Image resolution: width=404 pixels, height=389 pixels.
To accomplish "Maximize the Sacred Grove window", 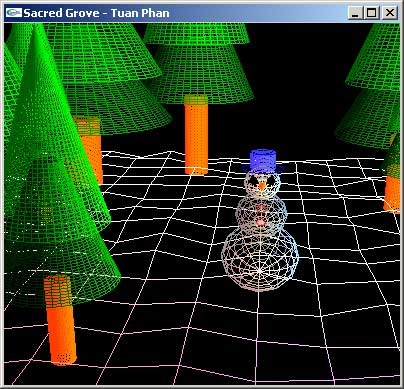I will 372,13.
